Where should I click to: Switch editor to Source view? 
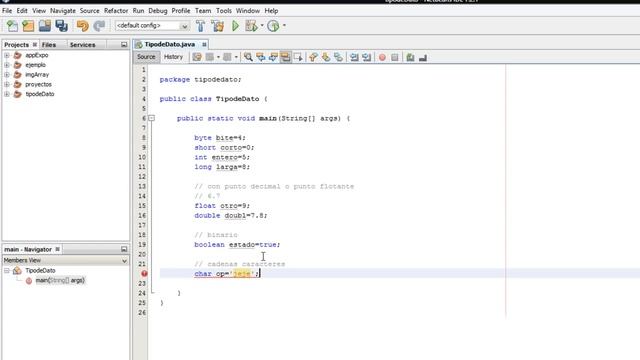(146, 57)
